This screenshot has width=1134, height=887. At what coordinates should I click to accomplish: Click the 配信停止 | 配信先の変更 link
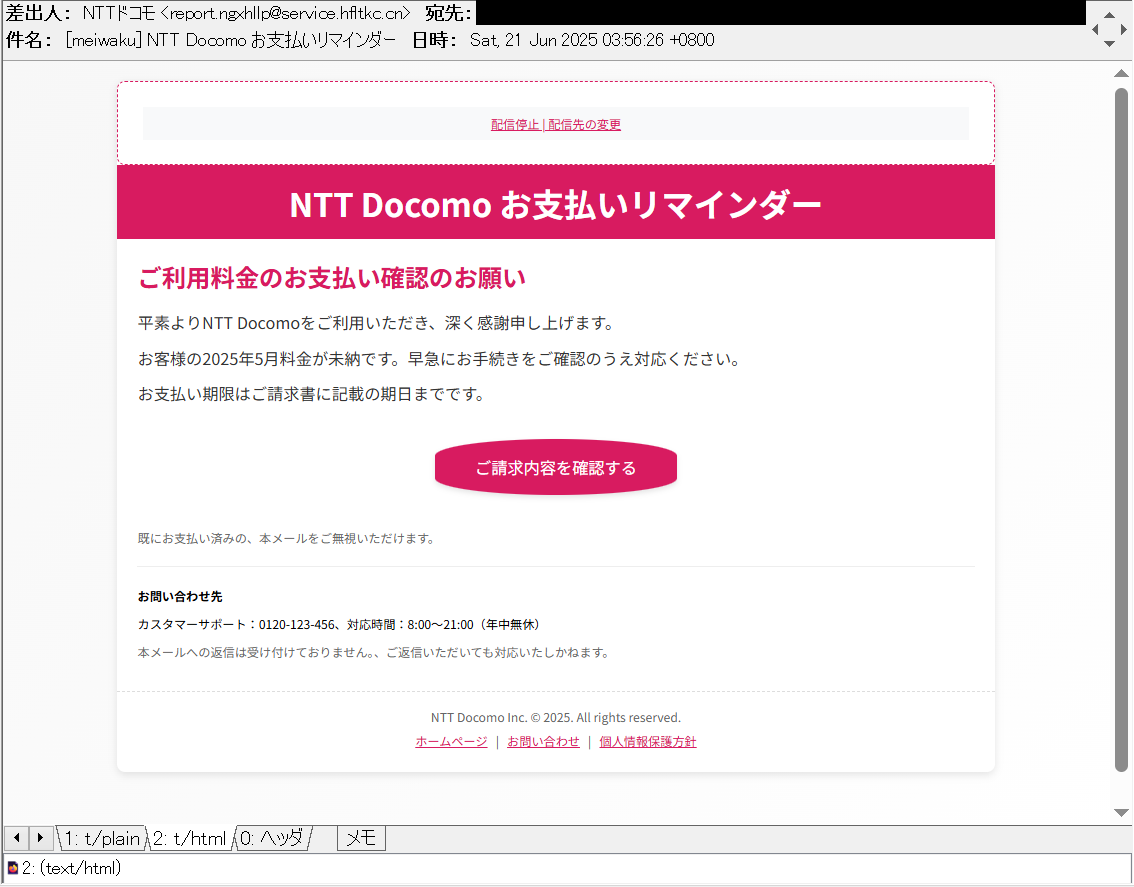coord(555,124)
